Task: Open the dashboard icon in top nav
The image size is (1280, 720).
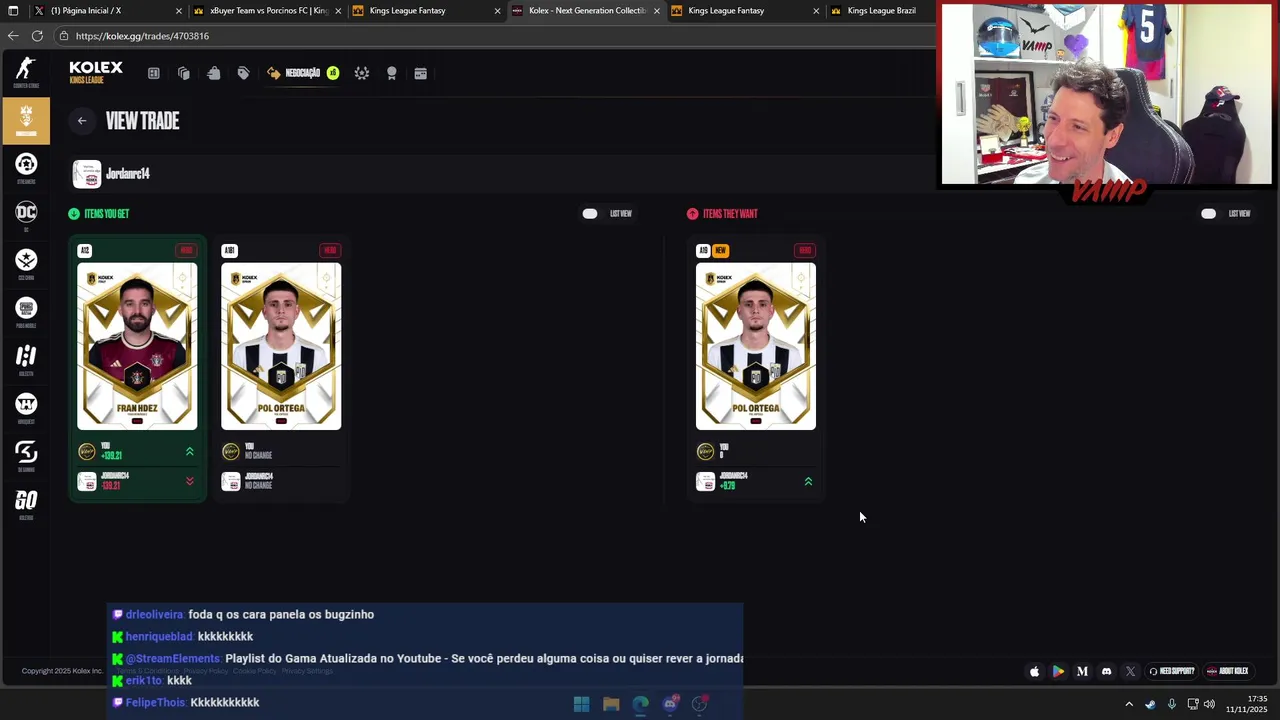Action: 154,73
